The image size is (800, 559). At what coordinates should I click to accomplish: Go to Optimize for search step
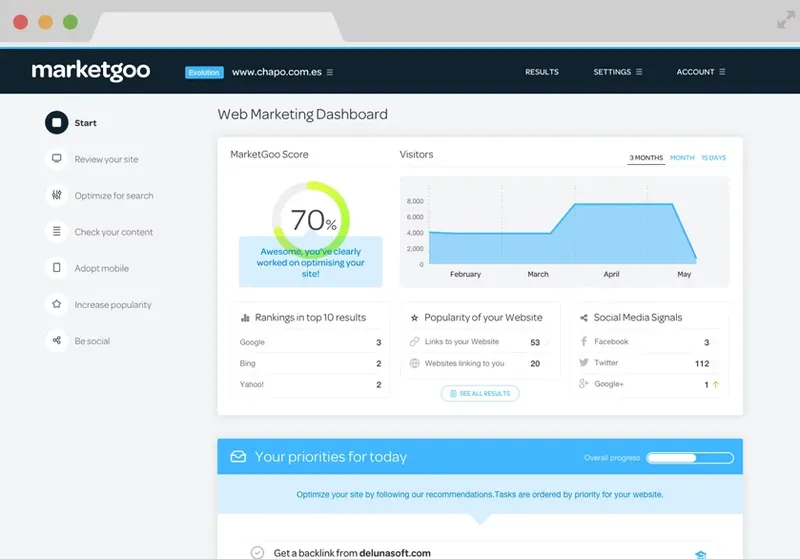114,195
